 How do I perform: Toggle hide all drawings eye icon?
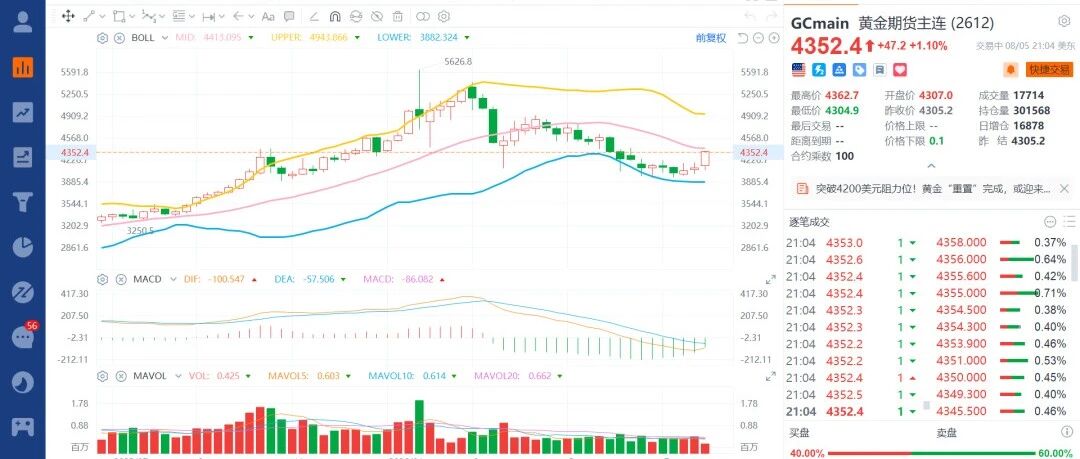click(377, 17)
